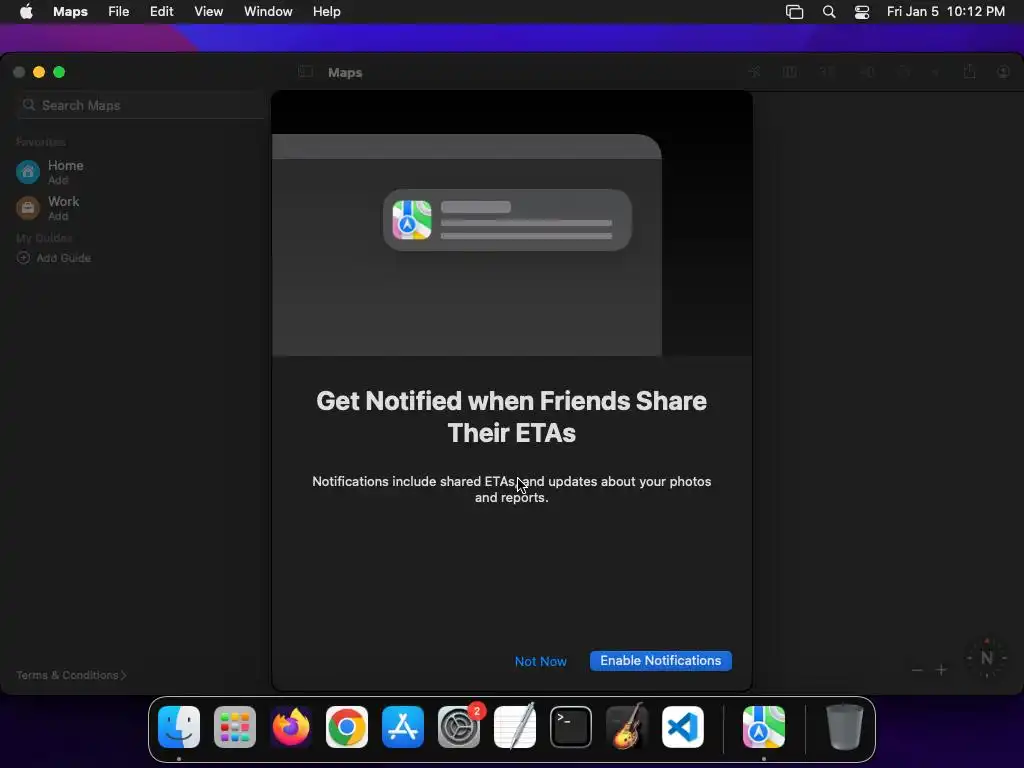Focus the Search Maps field
The height and width of the screenshot is (768, 1024).
click(x=140, y=105)
